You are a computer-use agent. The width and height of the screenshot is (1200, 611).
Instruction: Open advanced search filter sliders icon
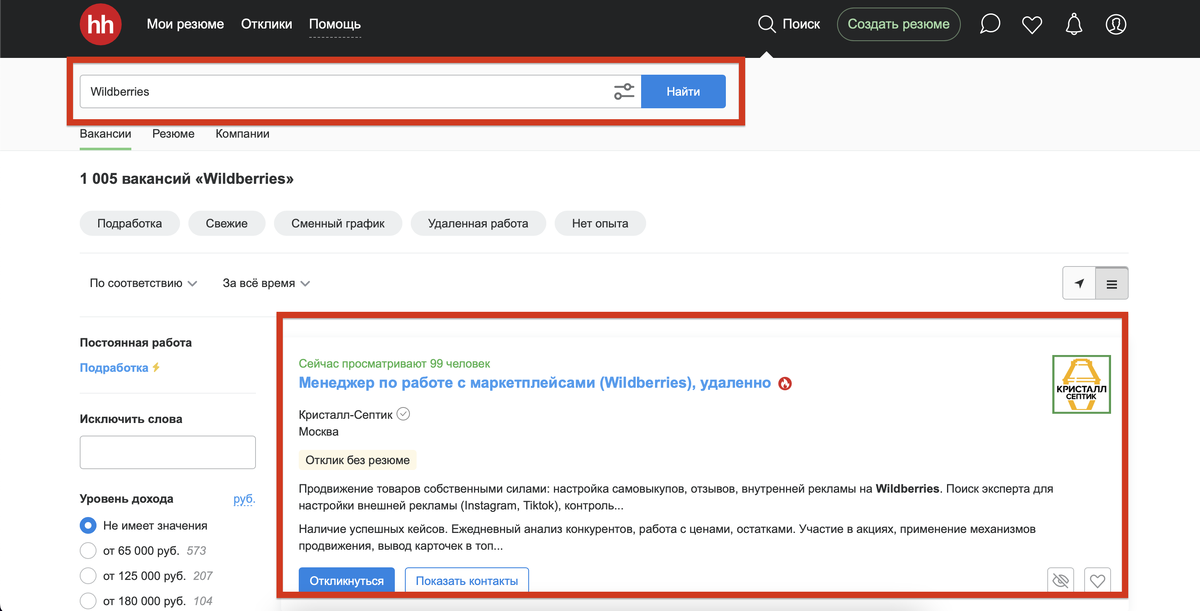(x=624, y=92)
